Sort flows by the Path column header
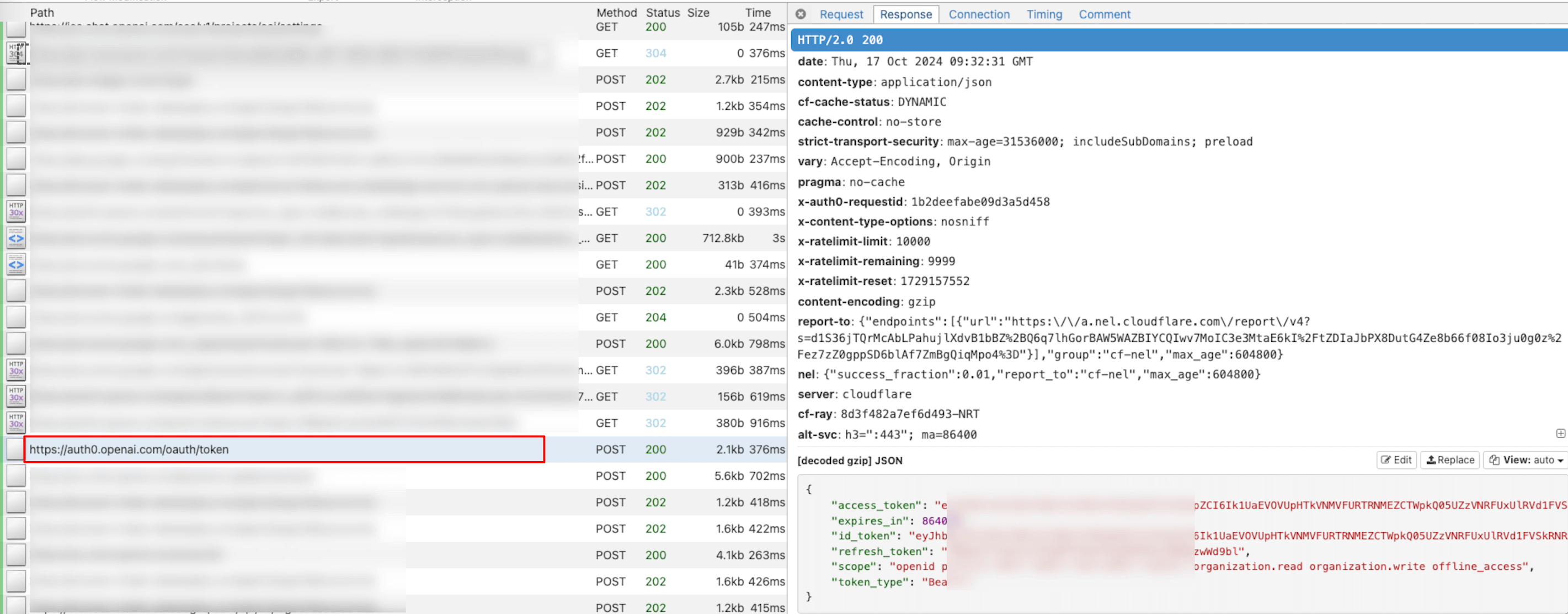This screenshot has height=614, width=1568. click(x=42, y=12)
